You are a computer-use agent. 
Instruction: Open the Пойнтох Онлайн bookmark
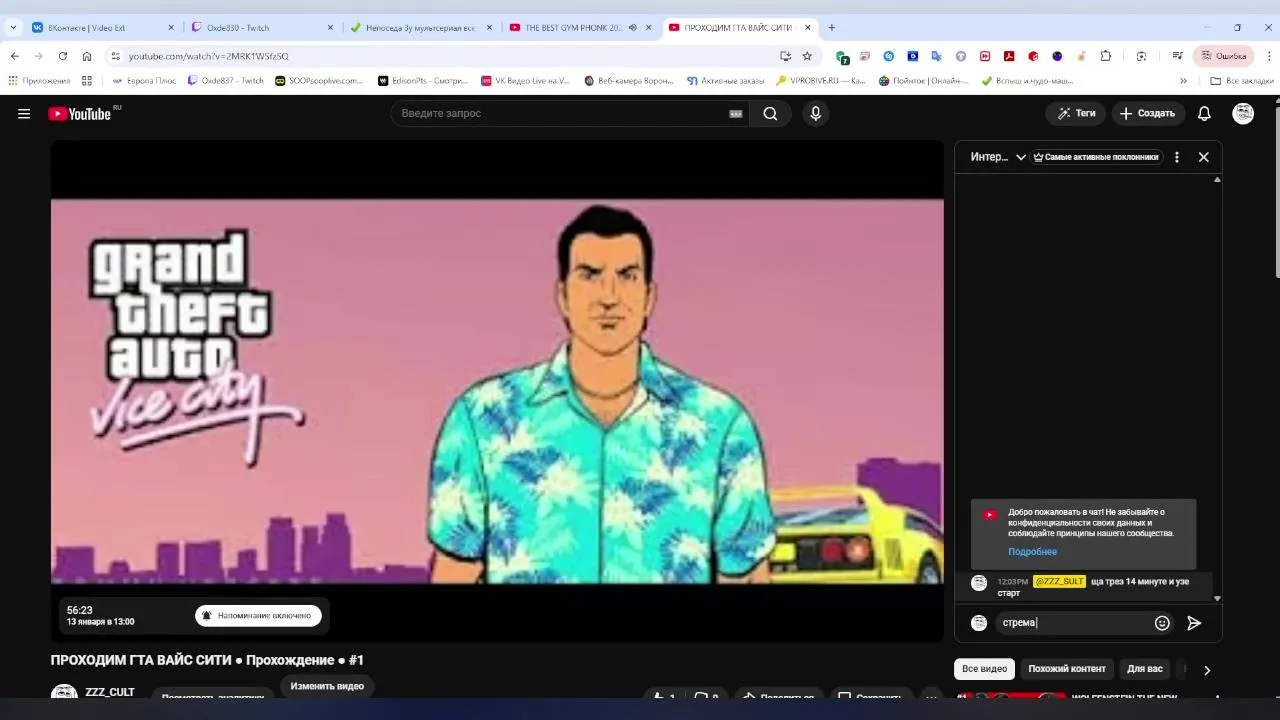tap(924, 81)
